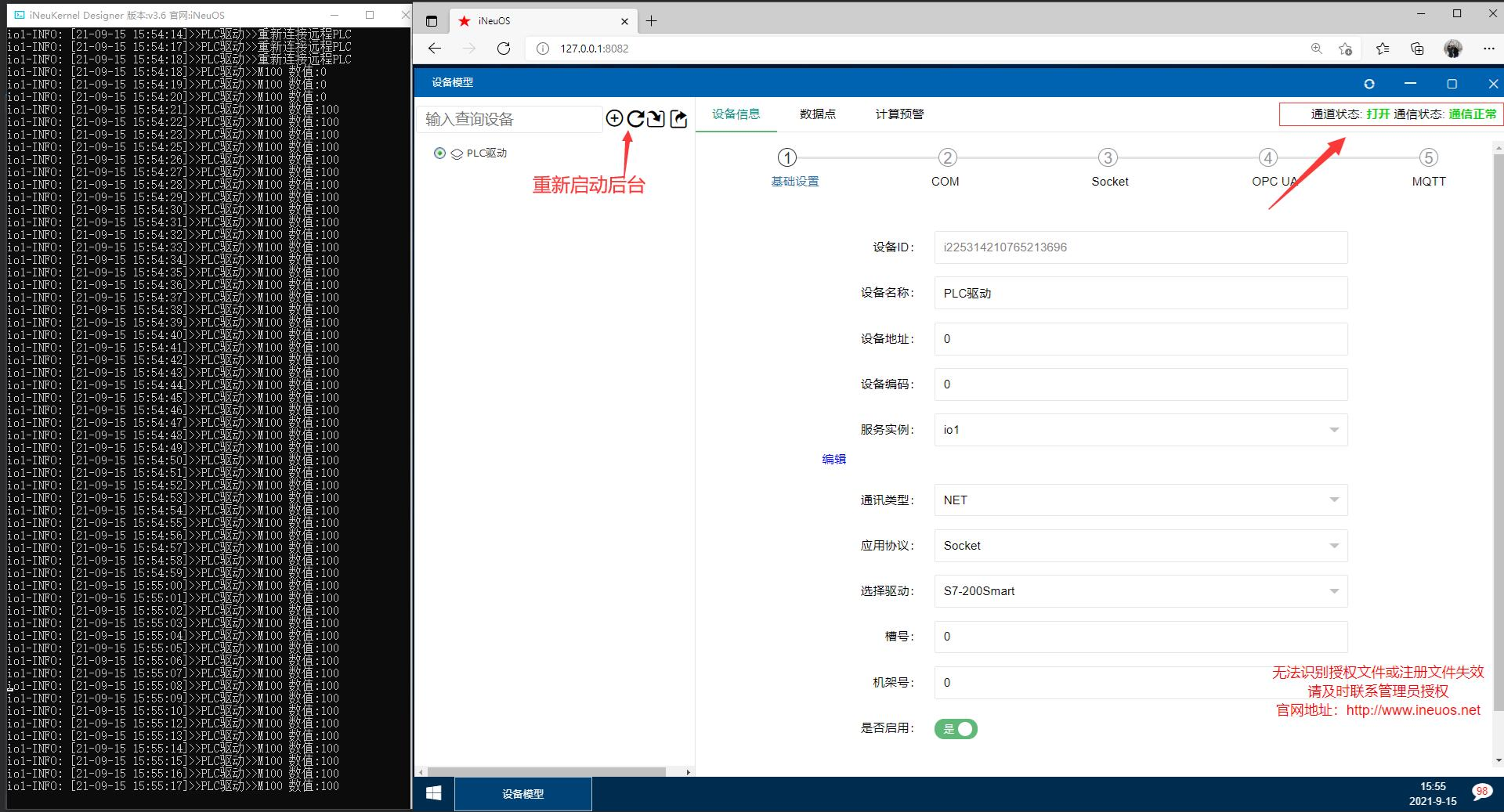Image resolution: width=1504 pixels, height=812 pixels.
Task: Click the 编辑 link
Action: click(833, 460)
